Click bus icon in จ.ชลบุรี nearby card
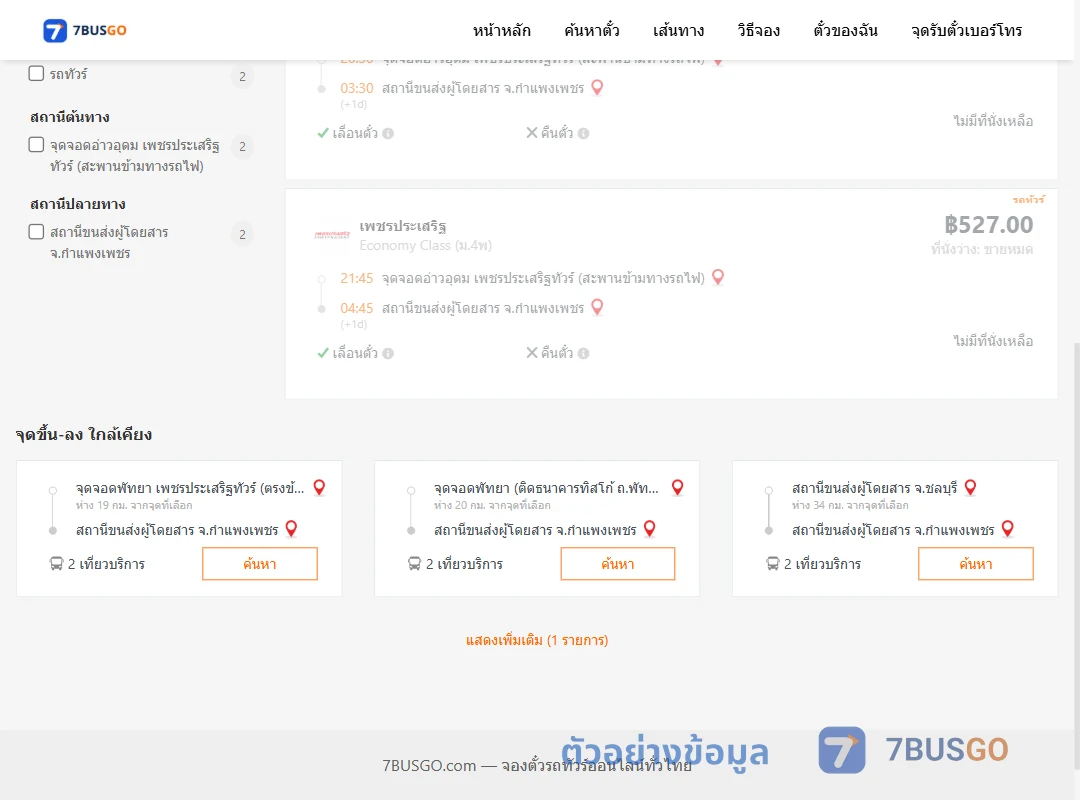 pos(773,564)
